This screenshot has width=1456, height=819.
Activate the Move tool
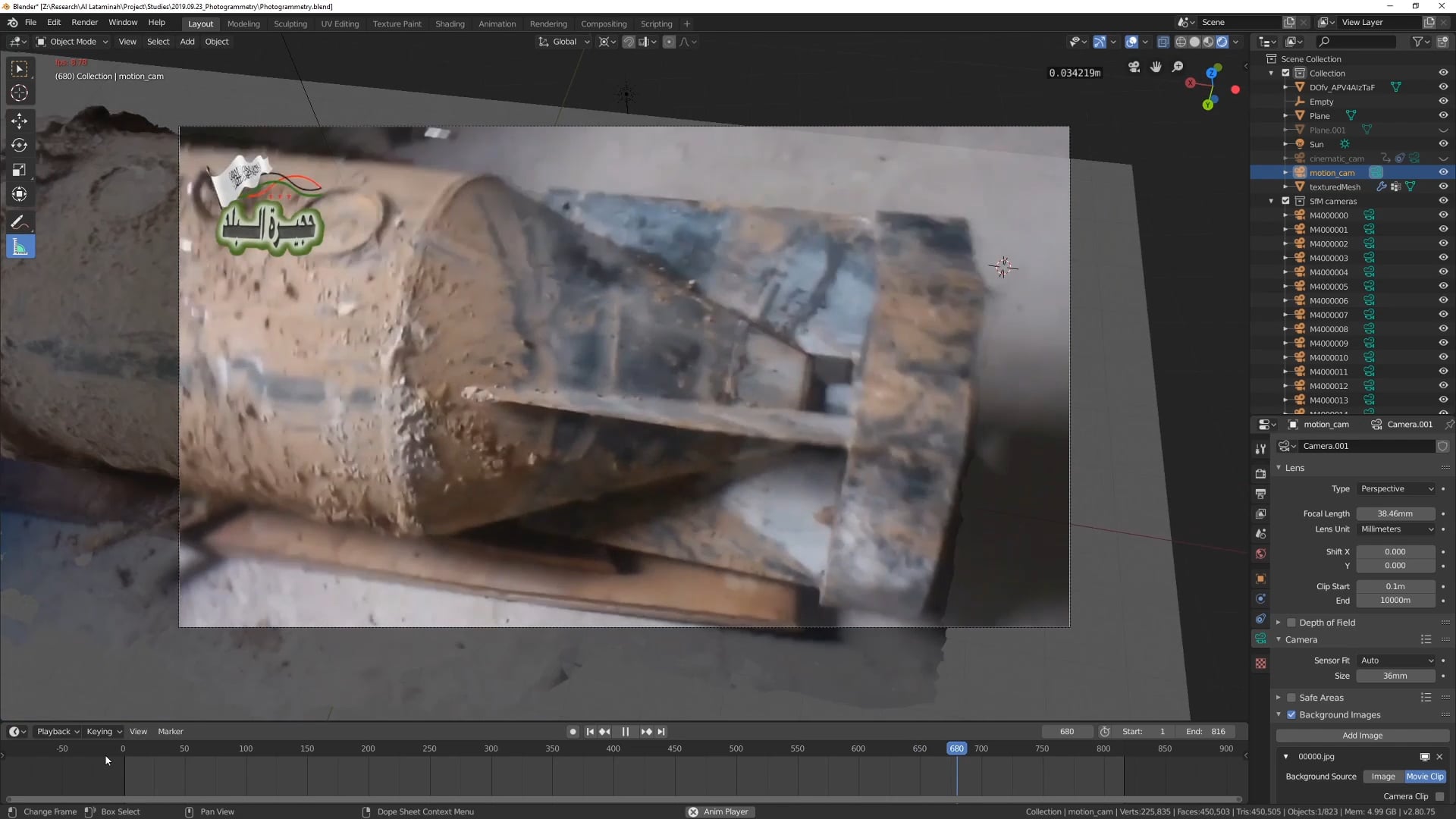coord(20,121)
